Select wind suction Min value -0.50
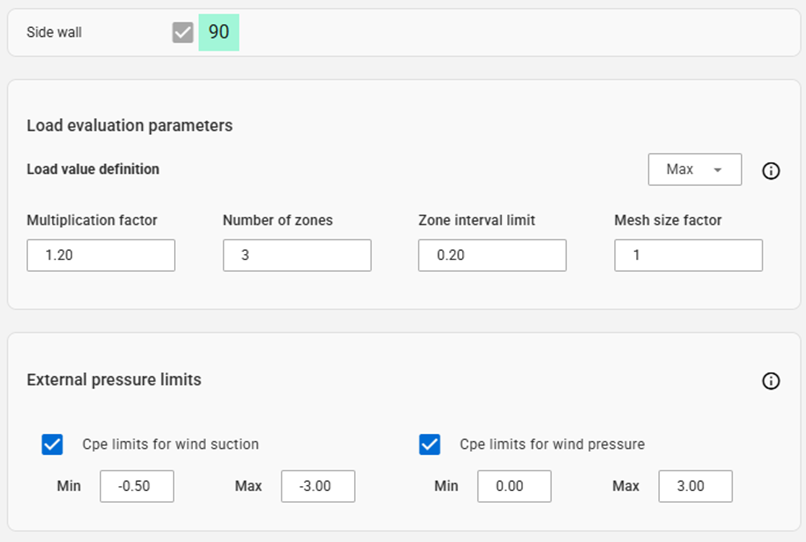Image resolution: width=806 pixels, height=542 pixels. (137, 486)
